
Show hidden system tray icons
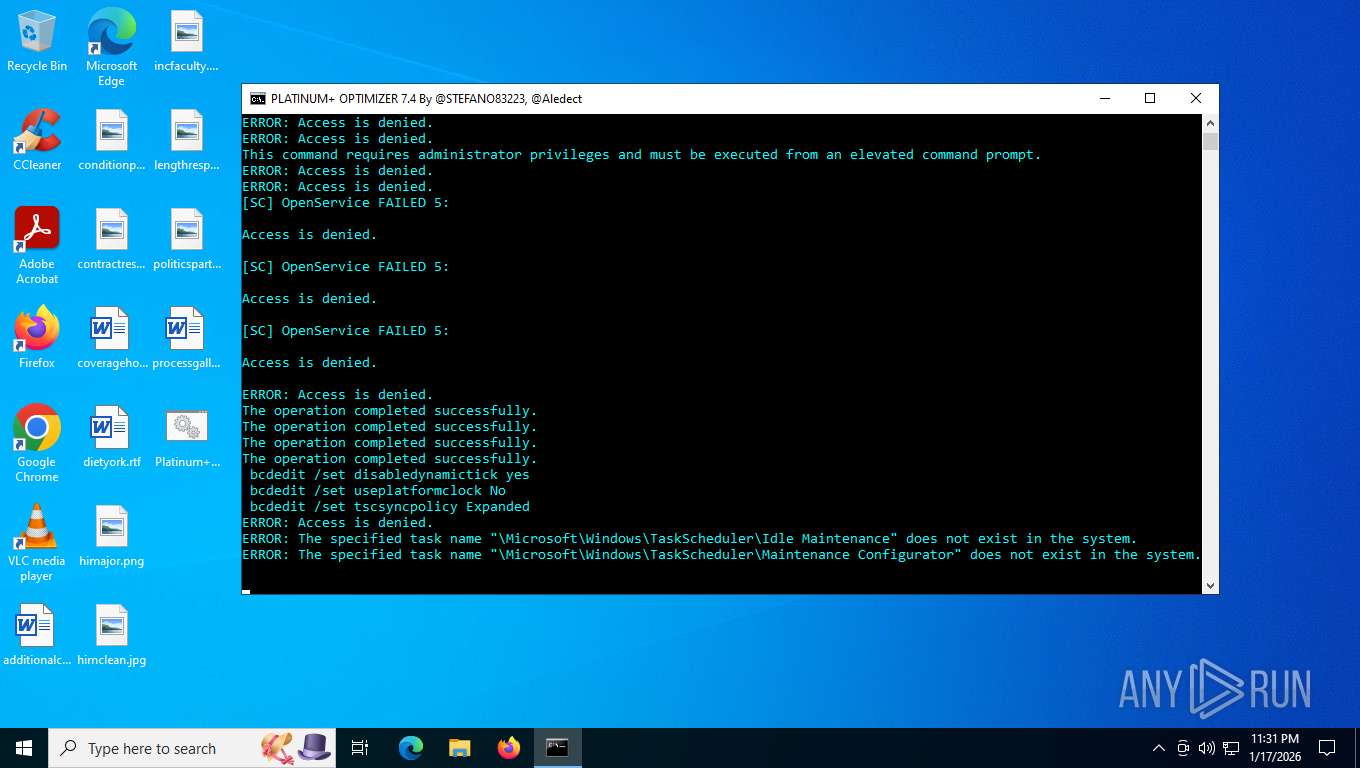tap(1159, 748)
